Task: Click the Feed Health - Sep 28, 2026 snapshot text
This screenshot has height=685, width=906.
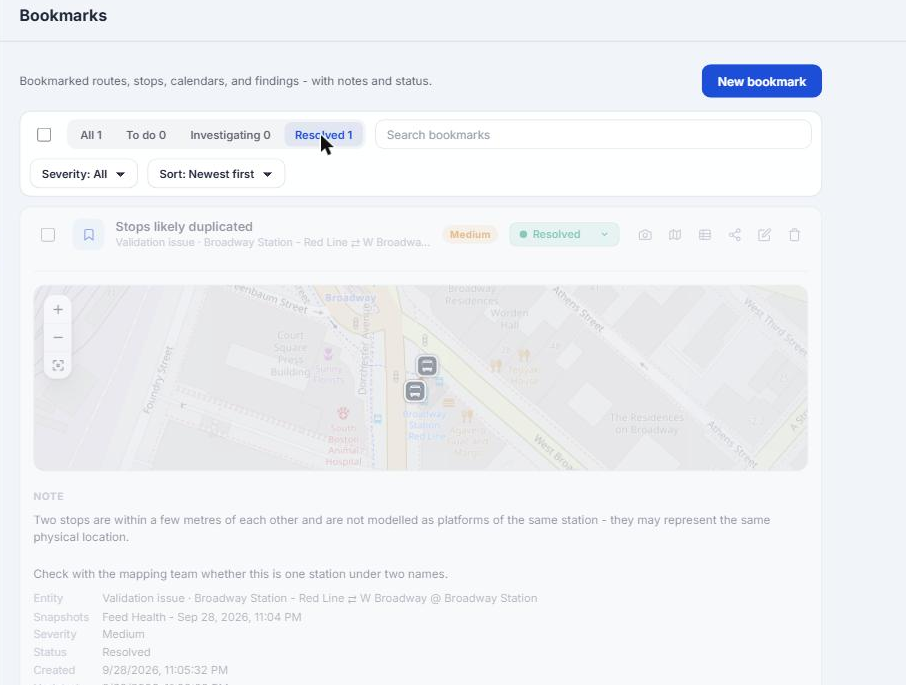Action: coord(202,617)
